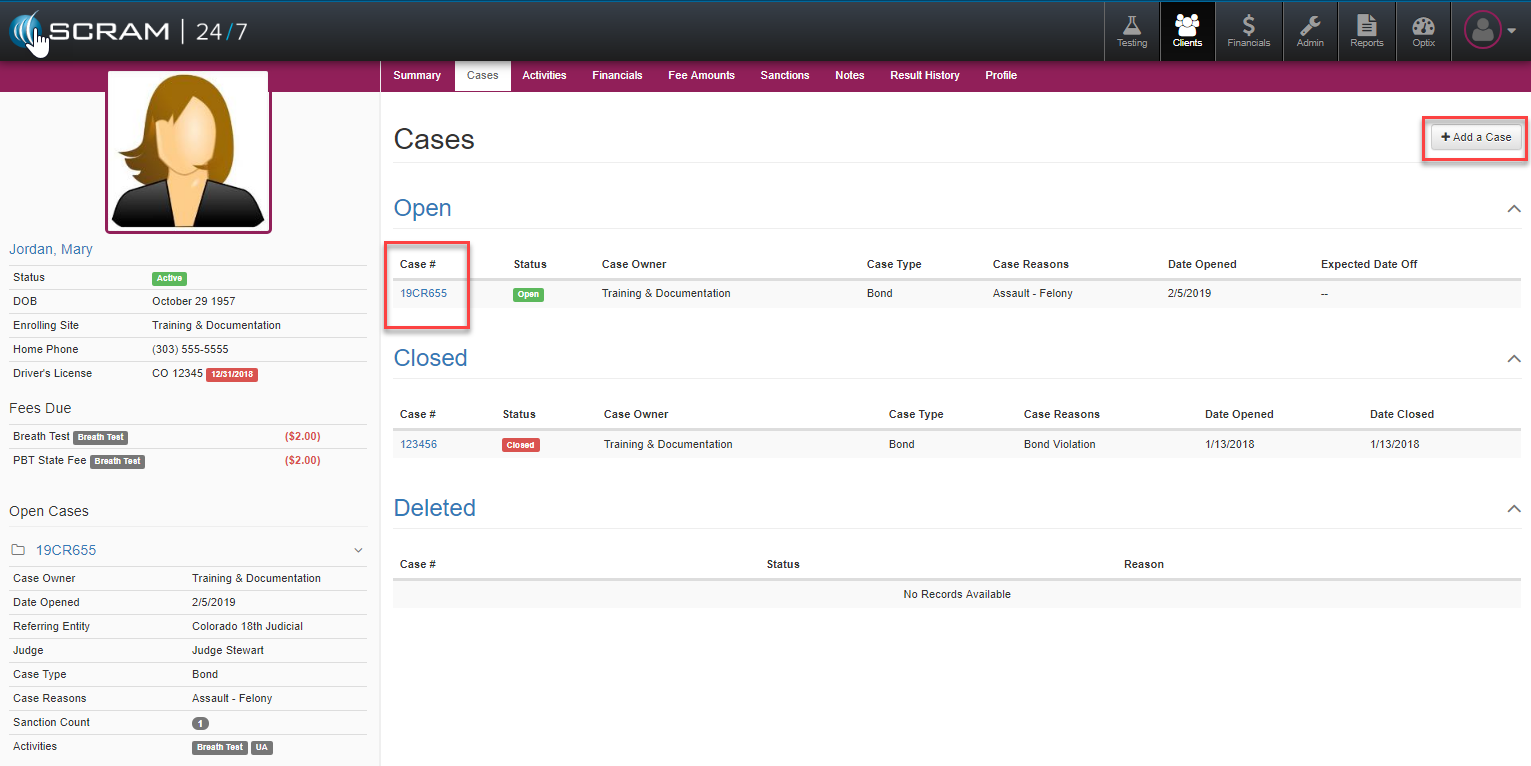Open the Result History tab
Viewport: 1531px width, 766px height.
(924, 76)
